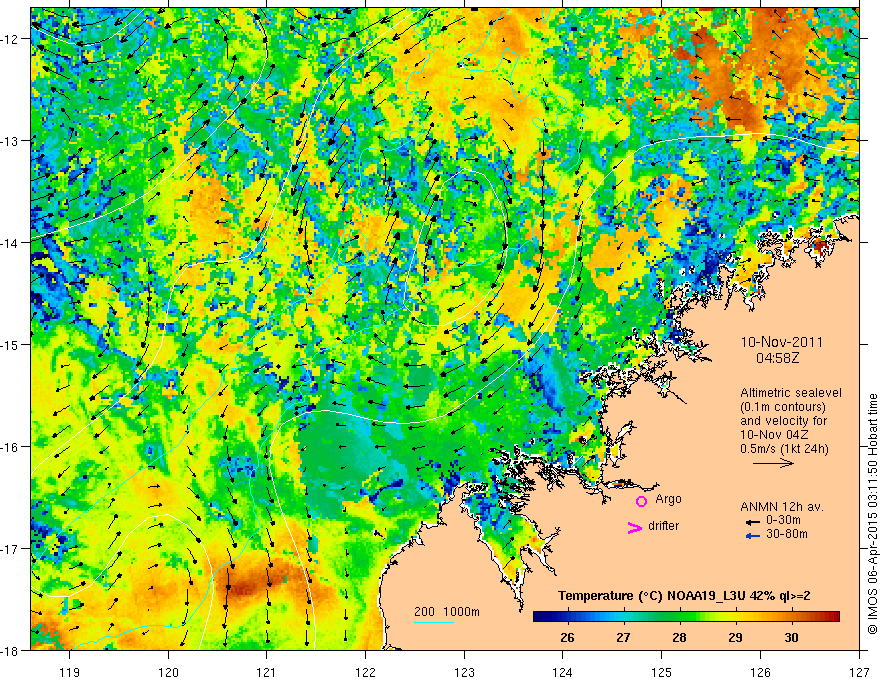Click longitude axis label 119

coord(70,672)
